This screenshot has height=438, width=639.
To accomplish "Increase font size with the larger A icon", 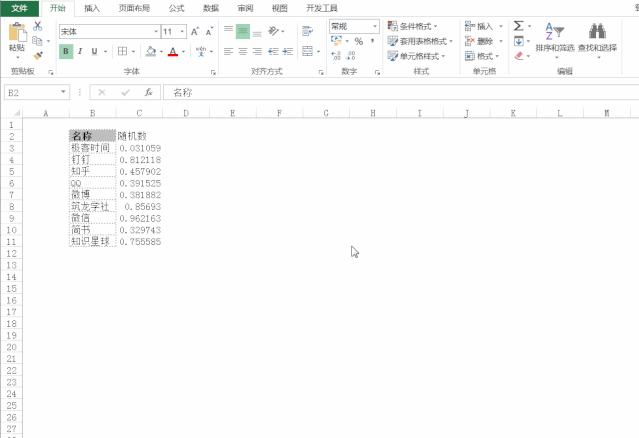I will (x=194, y=32).
